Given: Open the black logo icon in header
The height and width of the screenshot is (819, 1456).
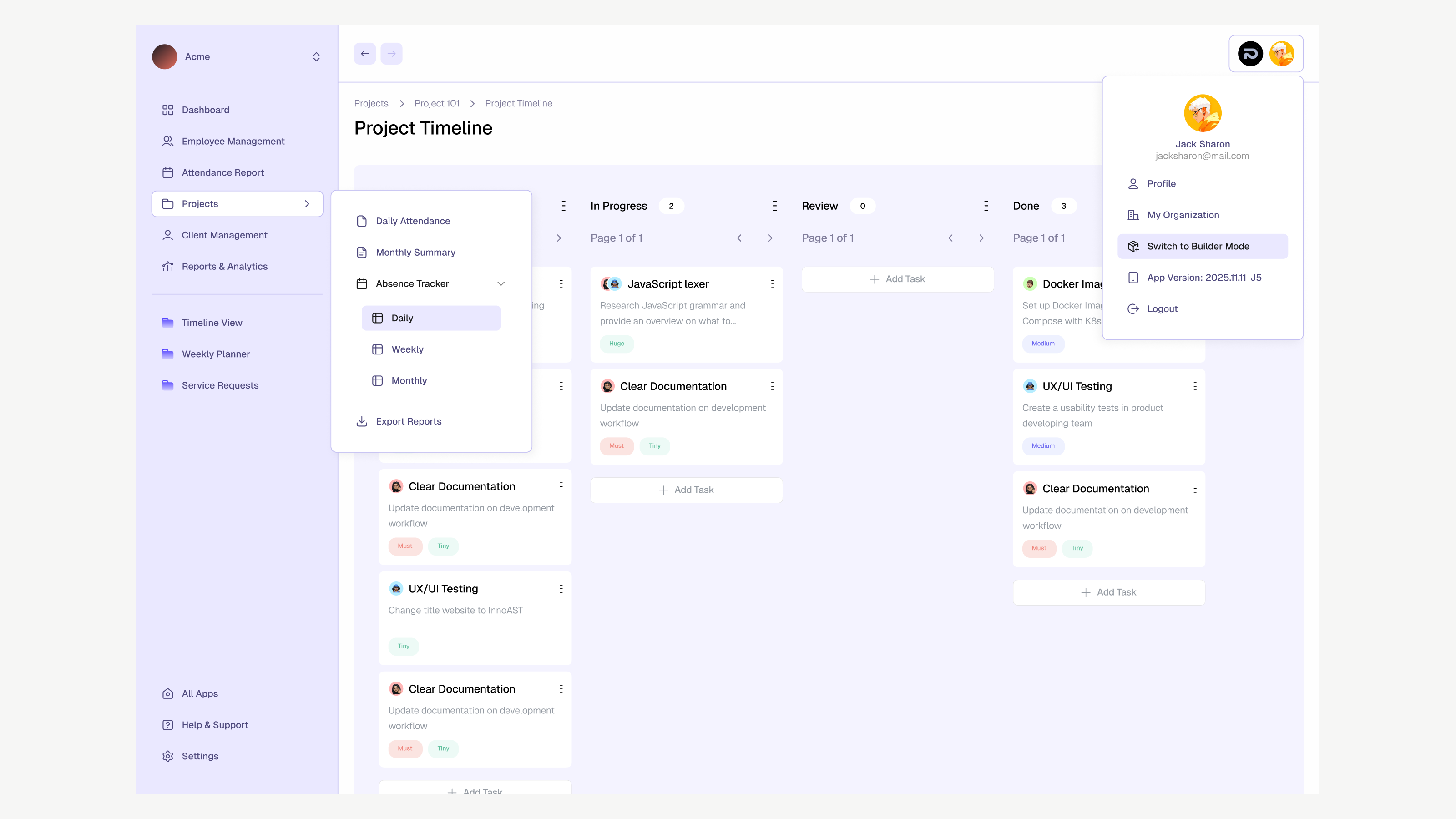Looking at the screenshot, I should (1250, 54).
